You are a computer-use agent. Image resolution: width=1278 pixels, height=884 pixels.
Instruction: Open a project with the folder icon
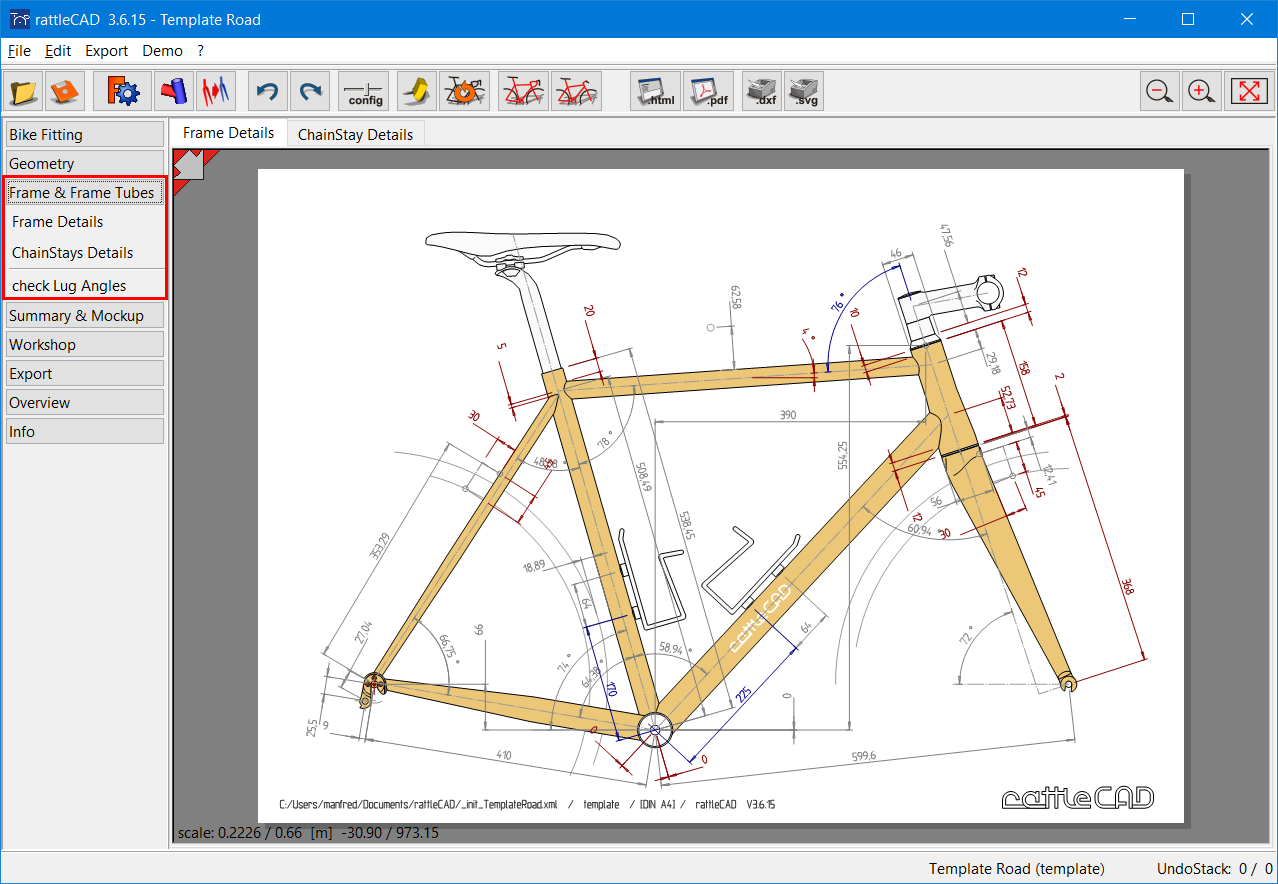point(23,91)
